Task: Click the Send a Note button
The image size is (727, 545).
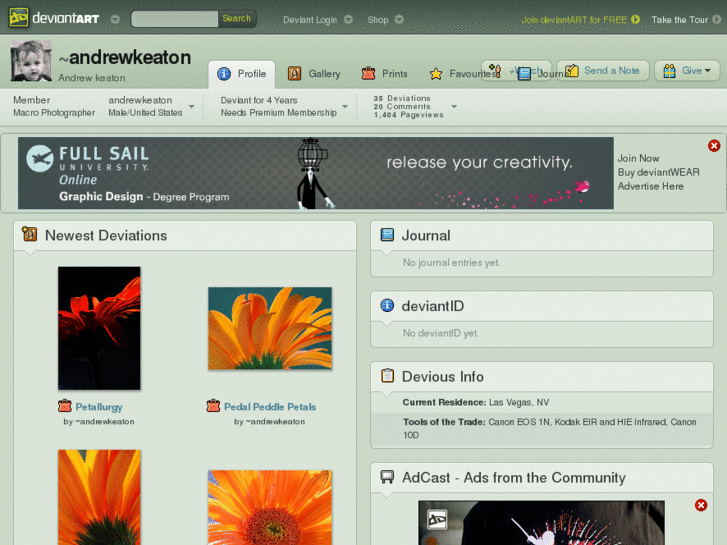Action: pyautogui.click(x=603, y=71)
